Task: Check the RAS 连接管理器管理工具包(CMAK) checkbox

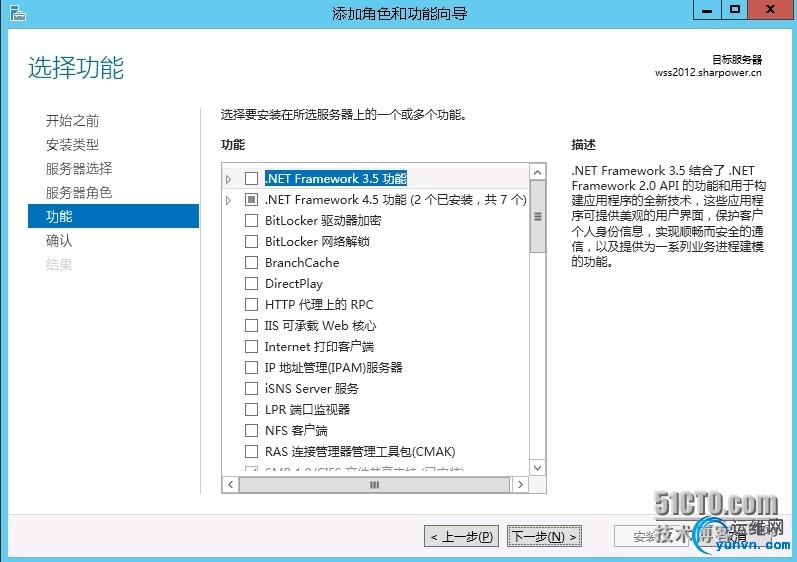Action: [251, 451]
